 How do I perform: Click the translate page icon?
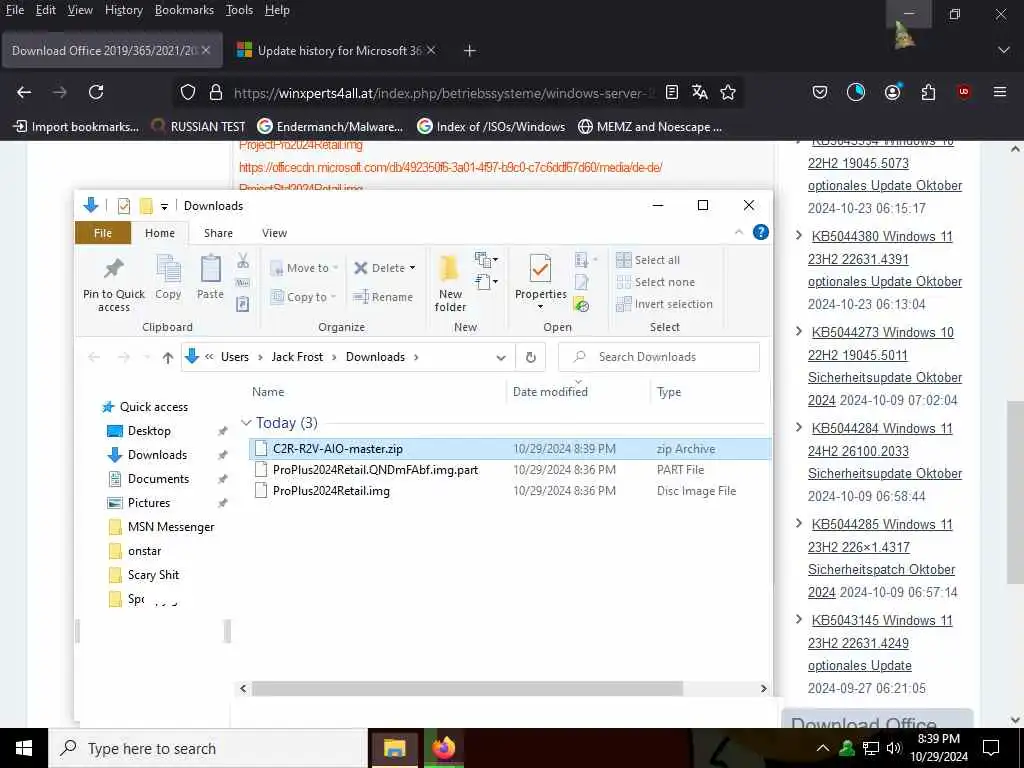tap(699, 92)
